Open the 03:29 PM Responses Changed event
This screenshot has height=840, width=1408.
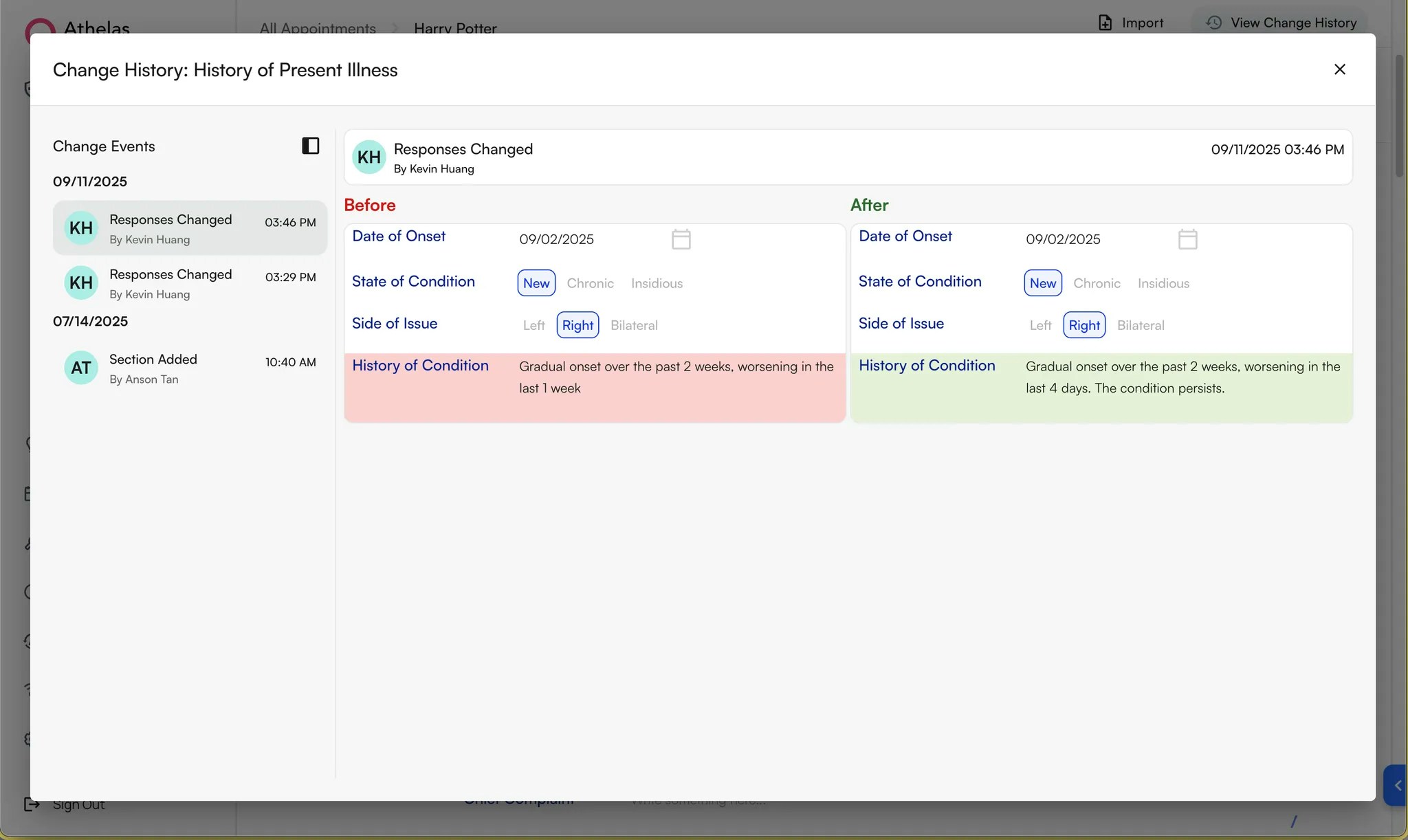coord(190,283)
